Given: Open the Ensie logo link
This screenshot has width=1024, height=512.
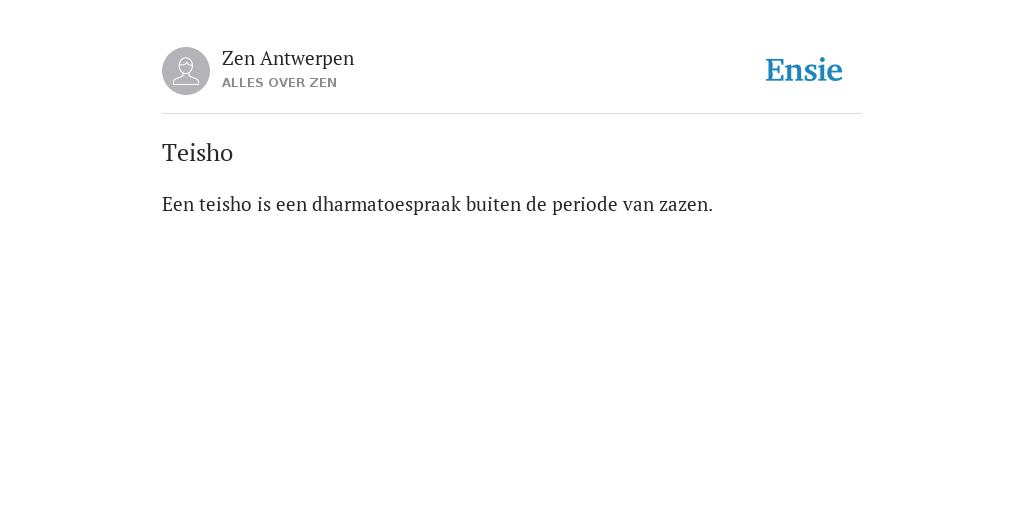Looking at the screenshot, I should click(804, 70).
